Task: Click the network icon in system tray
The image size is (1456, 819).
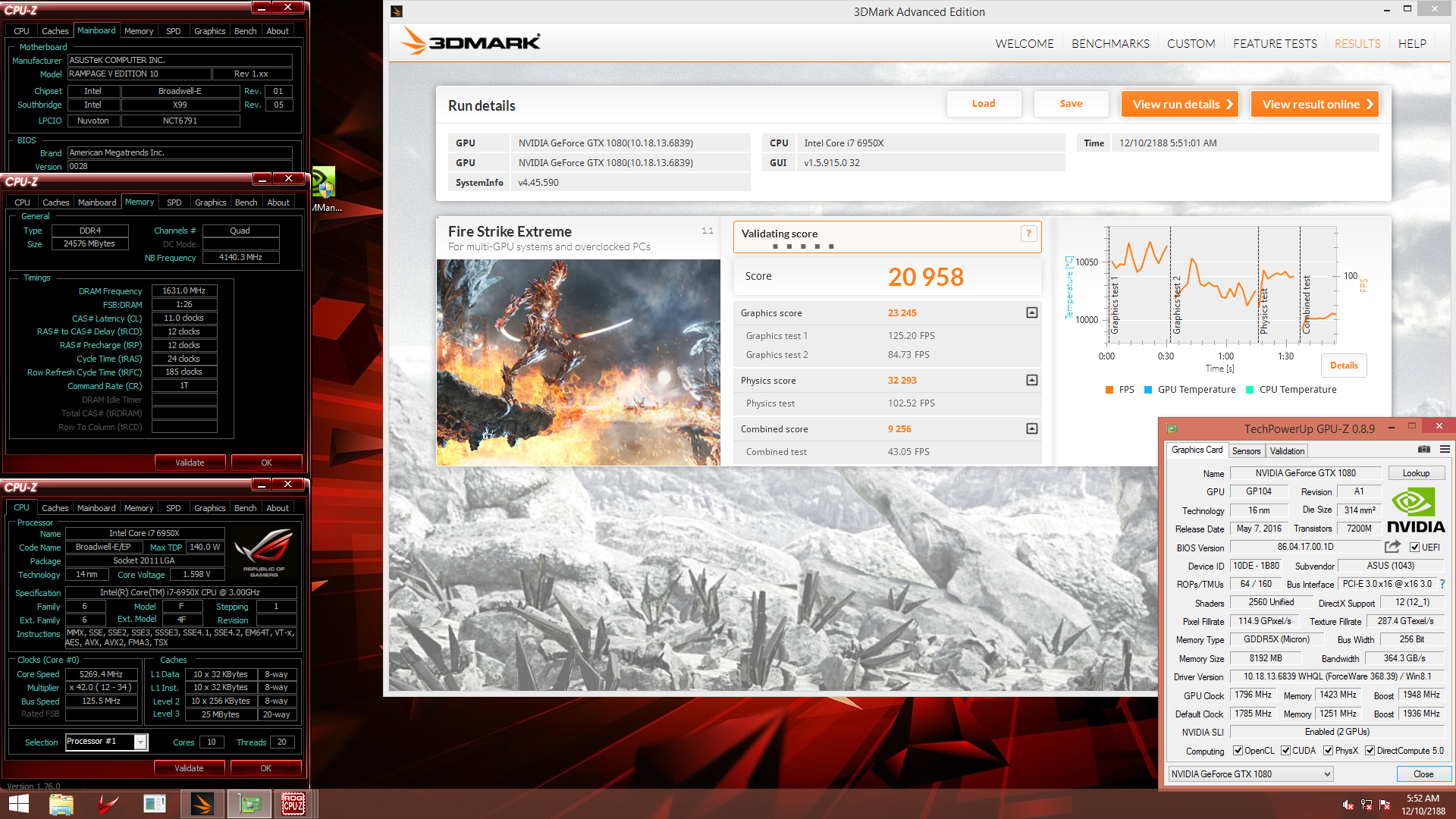Action: (1367, 805)
